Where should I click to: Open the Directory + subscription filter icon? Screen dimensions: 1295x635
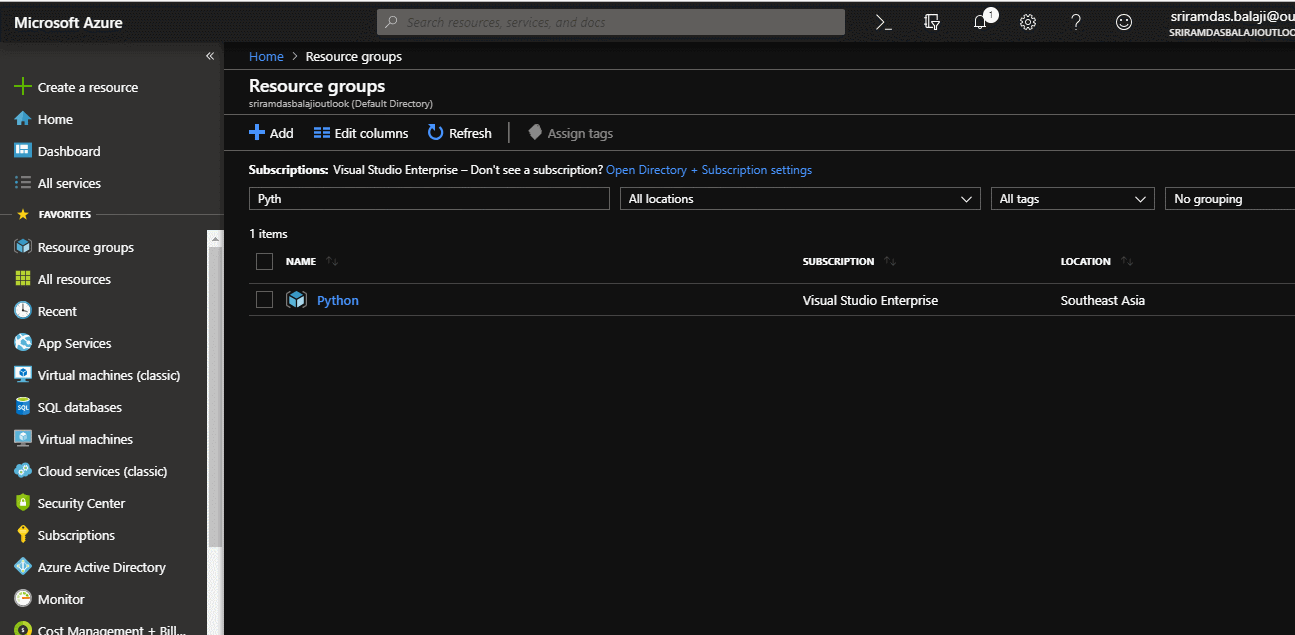pos(932,22)
